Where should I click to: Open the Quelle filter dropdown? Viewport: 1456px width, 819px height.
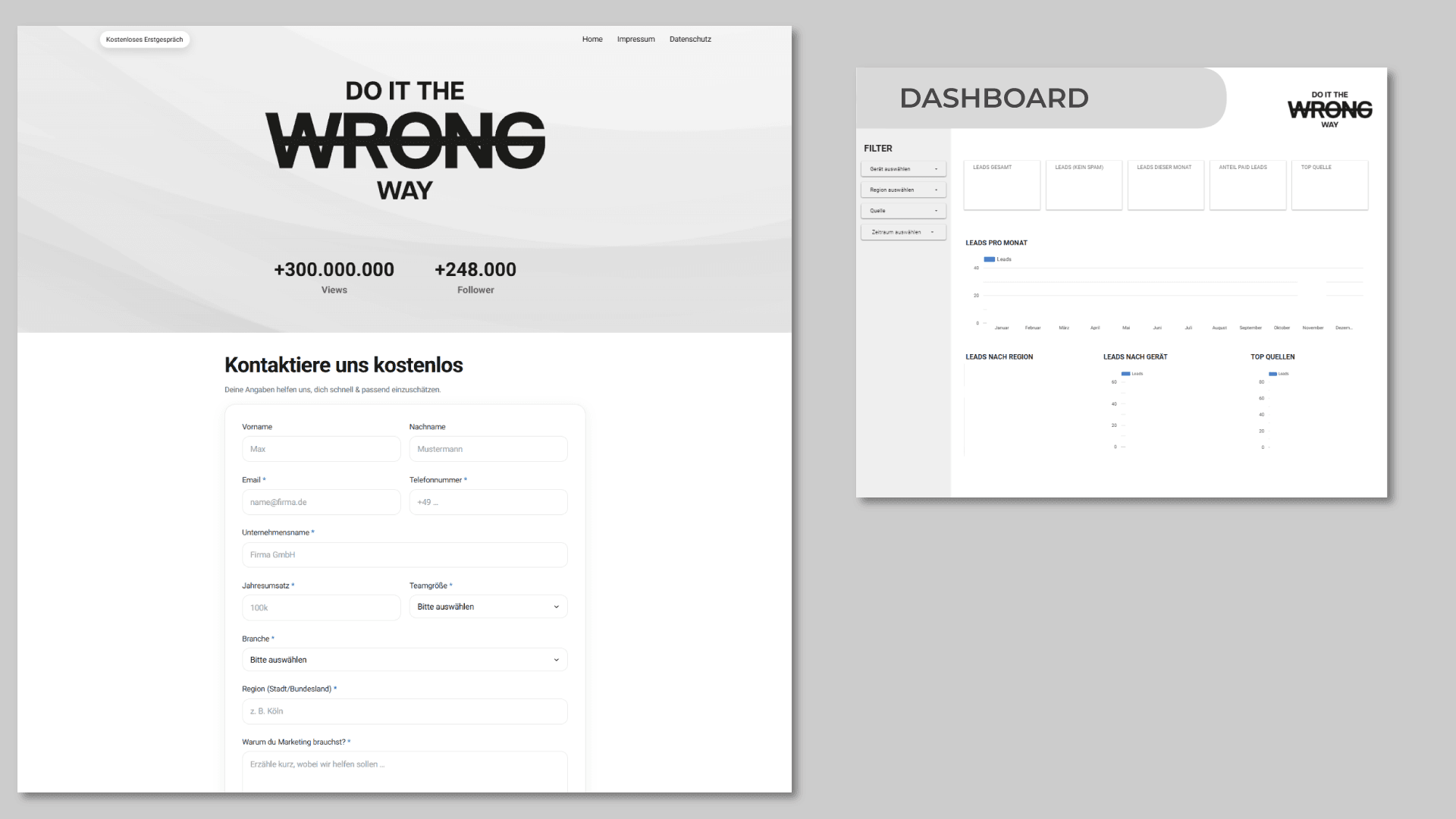pyautogui.click(x=903, y=210)
